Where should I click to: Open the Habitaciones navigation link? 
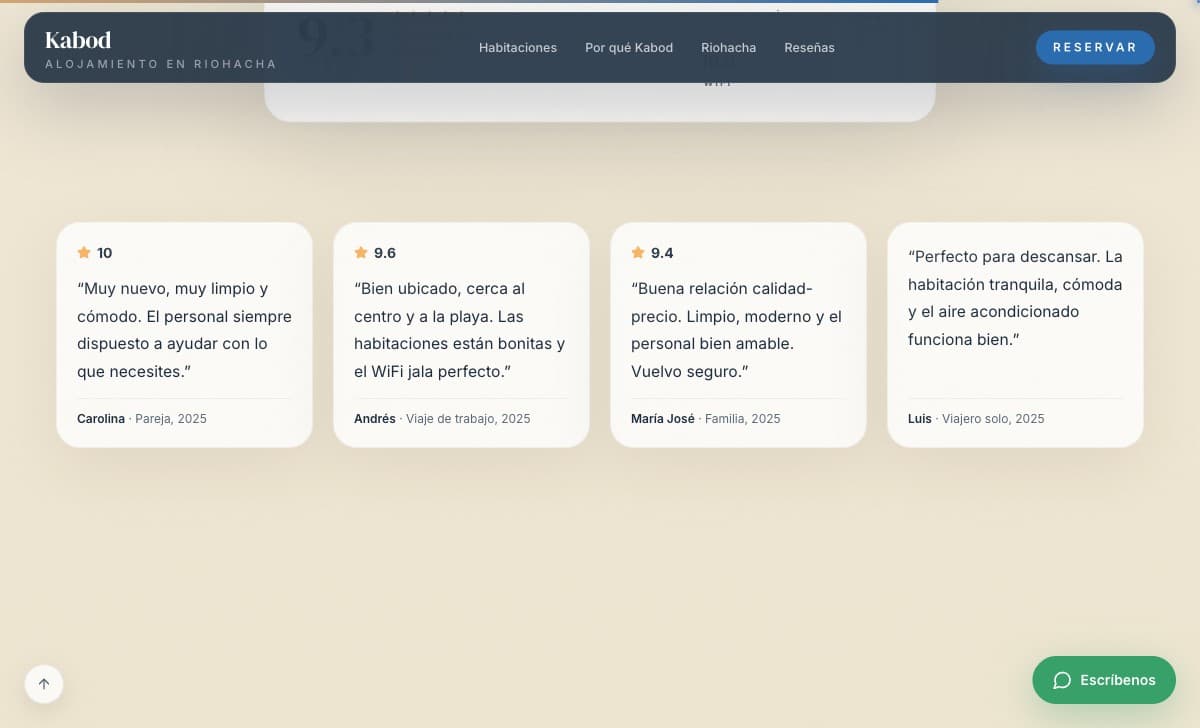tap(518, 48)
